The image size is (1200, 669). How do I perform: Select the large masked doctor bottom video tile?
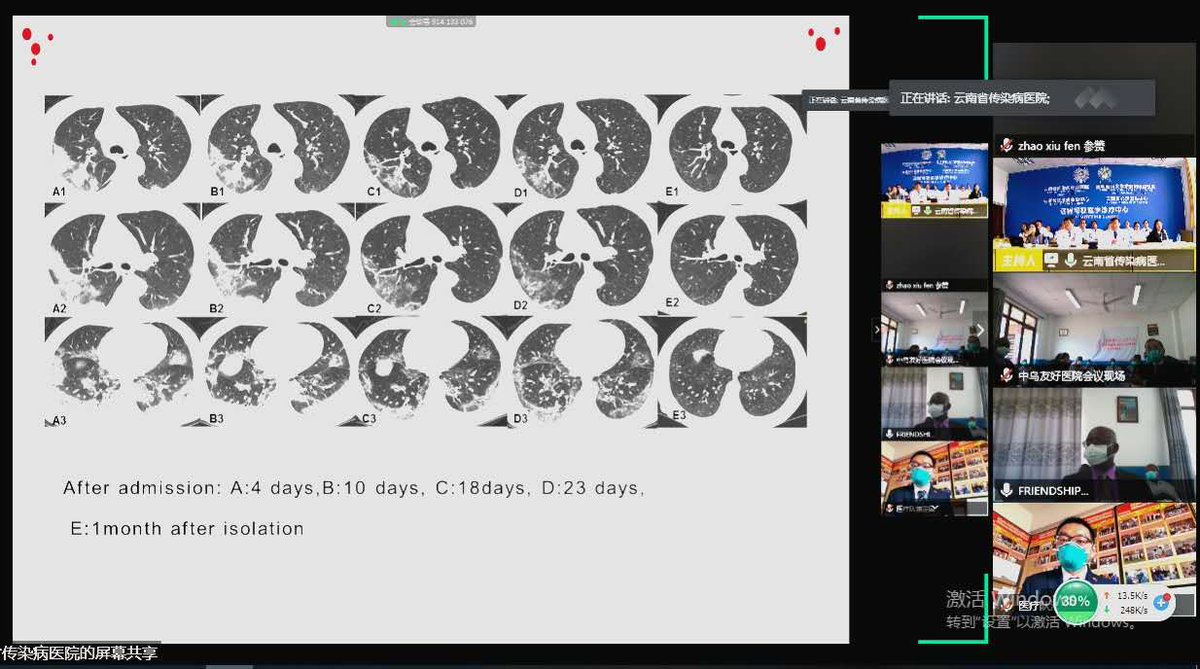pyautogui.click(x=1093, y=559)
